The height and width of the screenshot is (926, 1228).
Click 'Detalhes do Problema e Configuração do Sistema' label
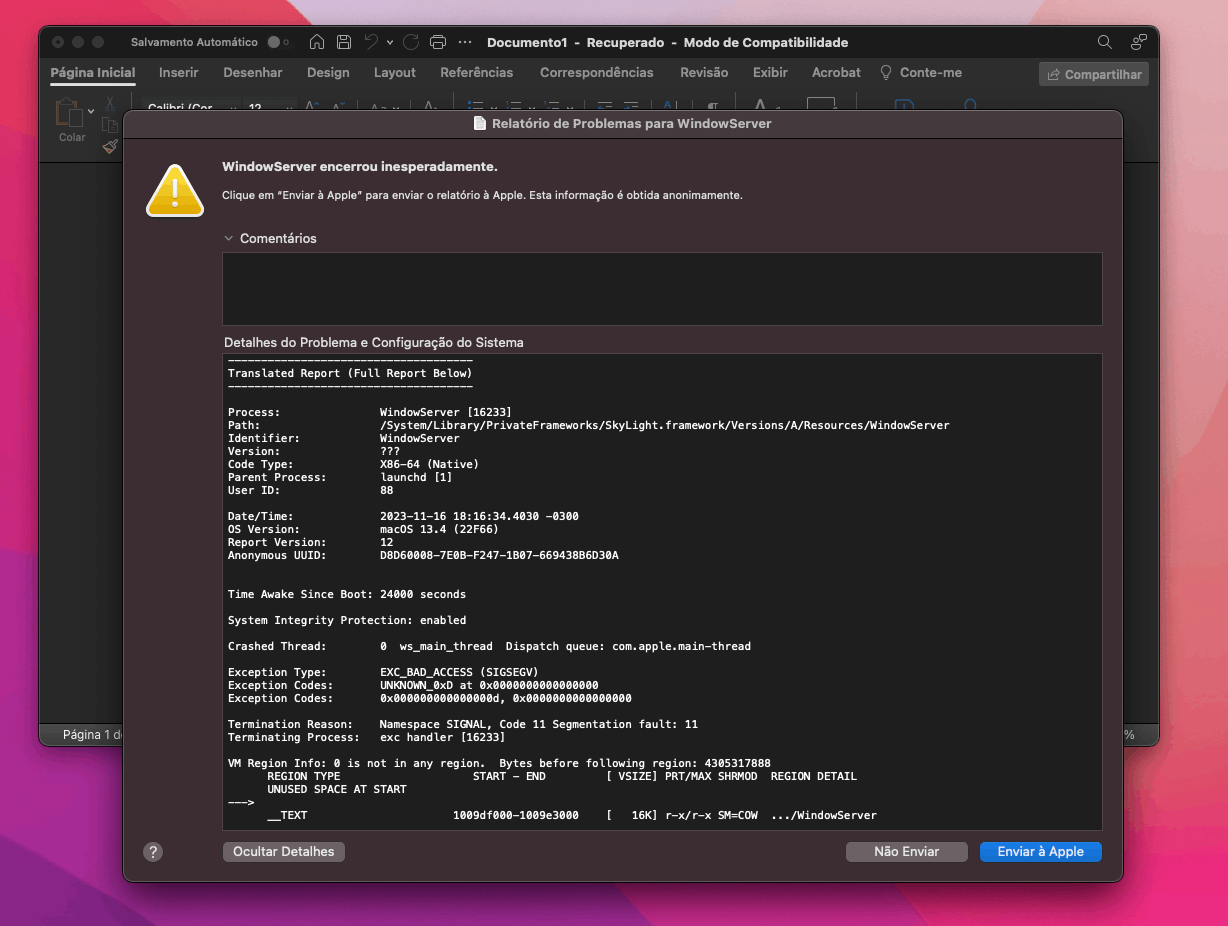point(374,342)
